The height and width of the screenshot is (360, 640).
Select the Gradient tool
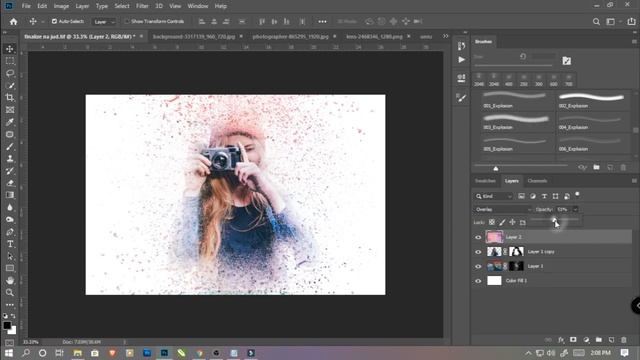pos(10,195)
